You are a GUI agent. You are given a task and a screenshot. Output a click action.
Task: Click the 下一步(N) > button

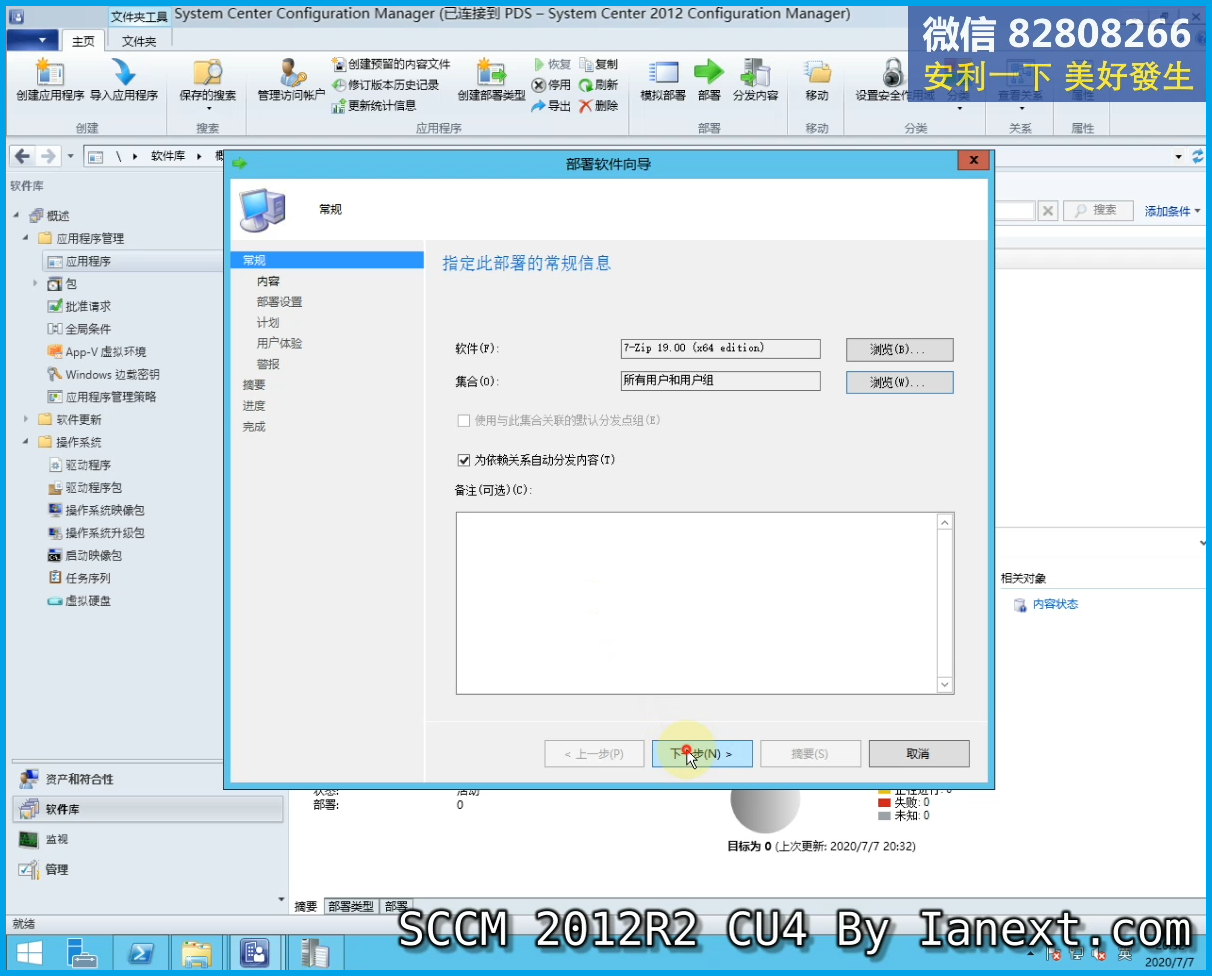click(x=702, y=753)
